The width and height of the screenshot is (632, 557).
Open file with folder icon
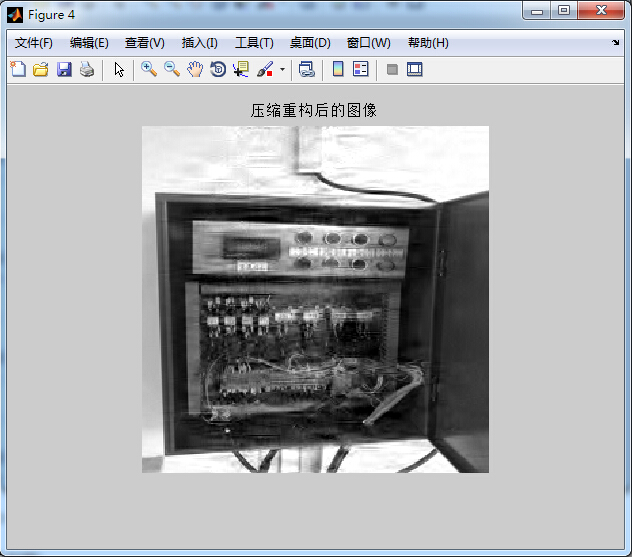click(41, 69)
